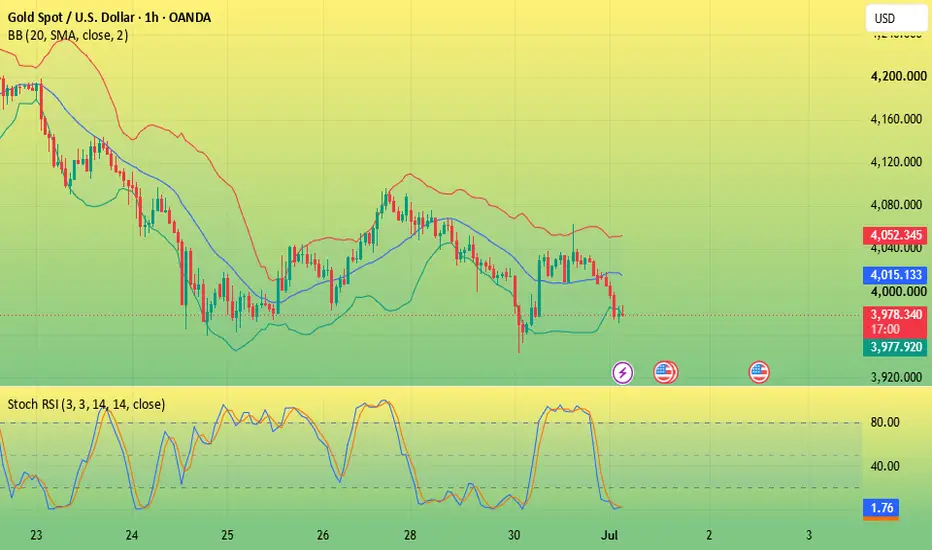Click the 3,920.000 price axis label

(x=896, y=377)
